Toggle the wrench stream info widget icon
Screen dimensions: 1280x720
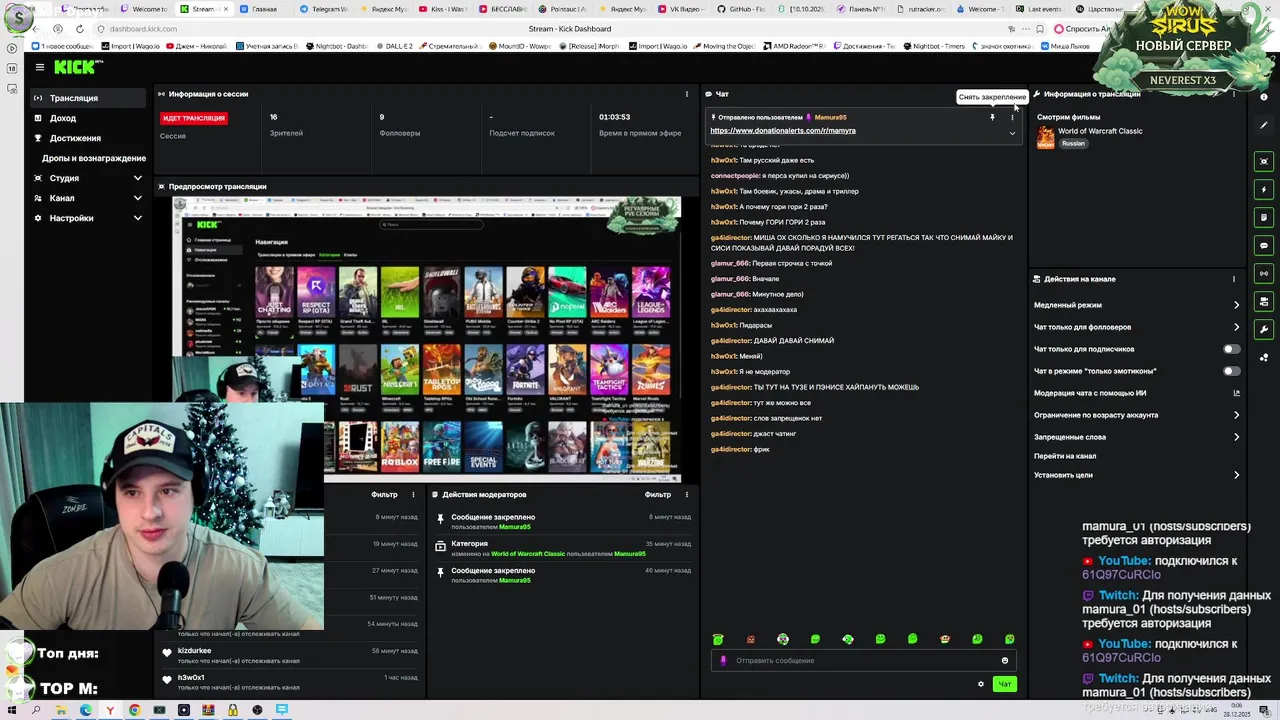(1264, 329)
